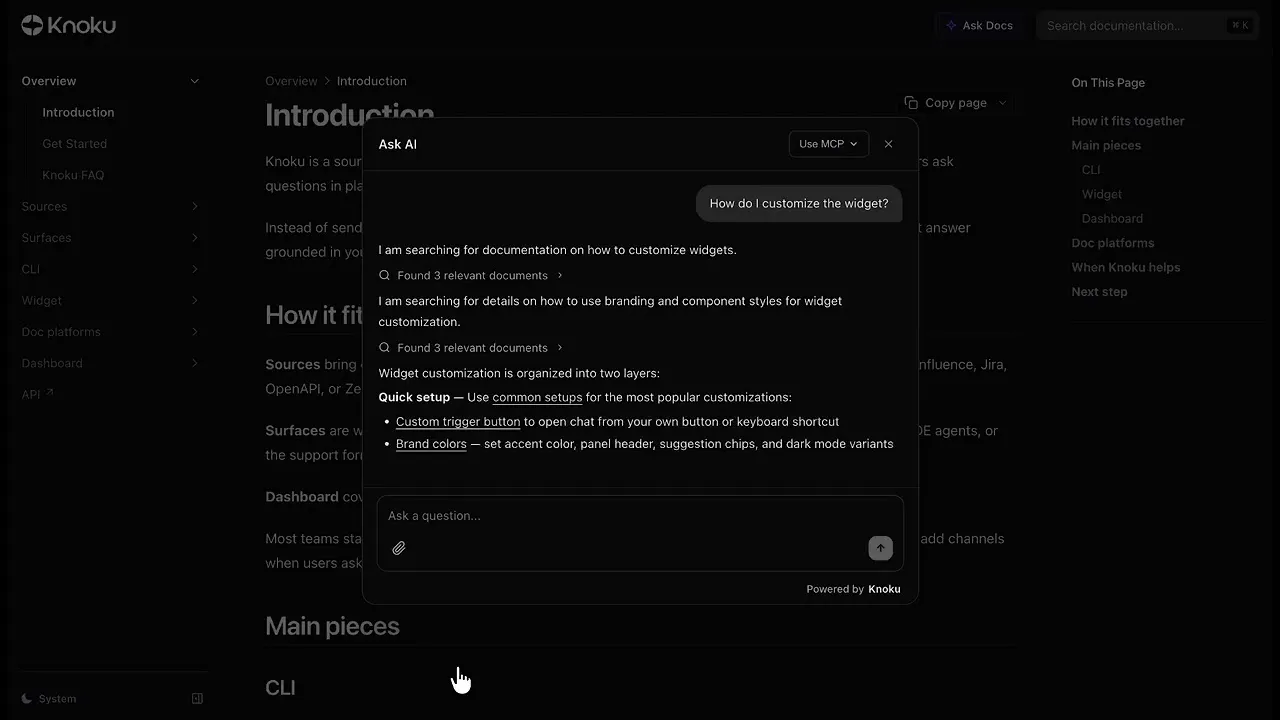Click search icon beside first Found 3 documents
The width and height of the screenshot is (1280, 720).
pos(385,276)
